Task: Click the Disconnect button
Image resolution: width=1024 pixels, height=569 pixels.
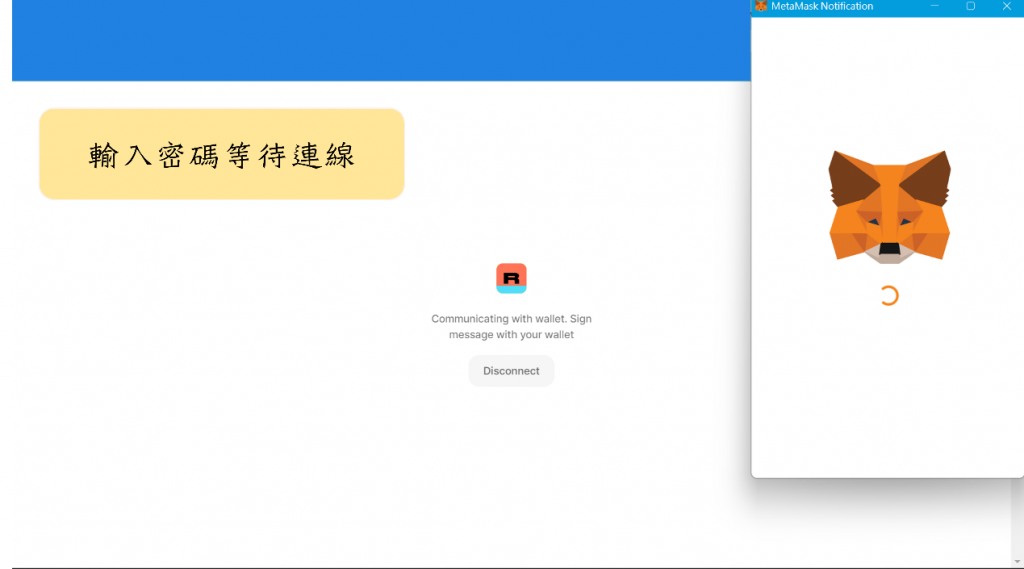Action: 511,370
